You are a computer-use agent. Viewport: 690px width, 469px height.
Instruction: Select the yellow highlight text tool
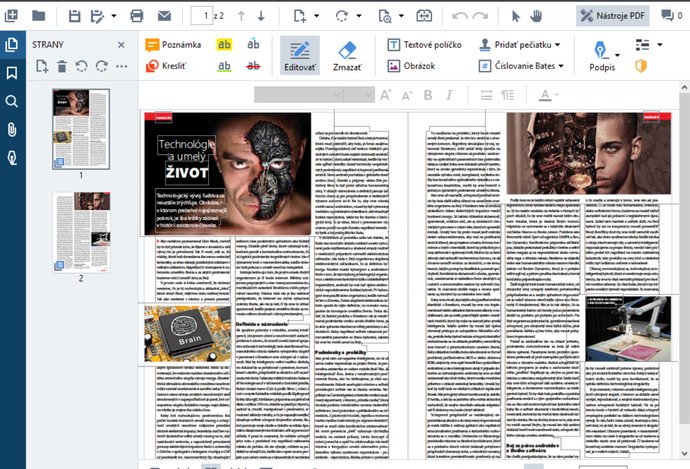[226, 45]
